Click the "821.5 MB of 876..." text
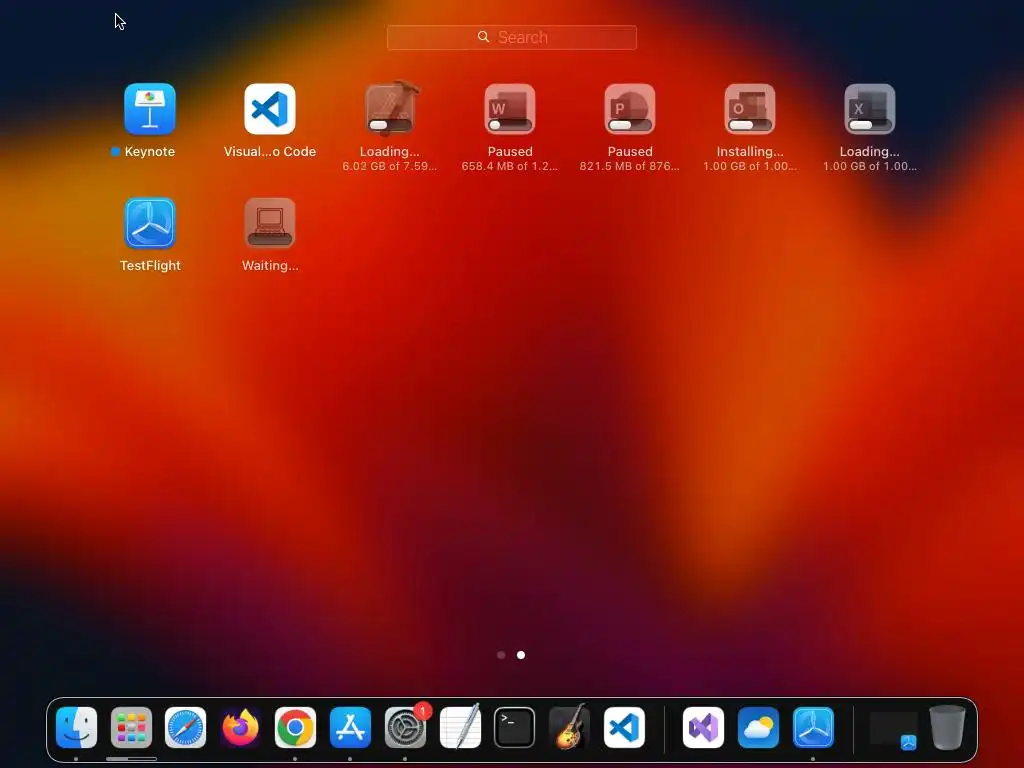 630,167
